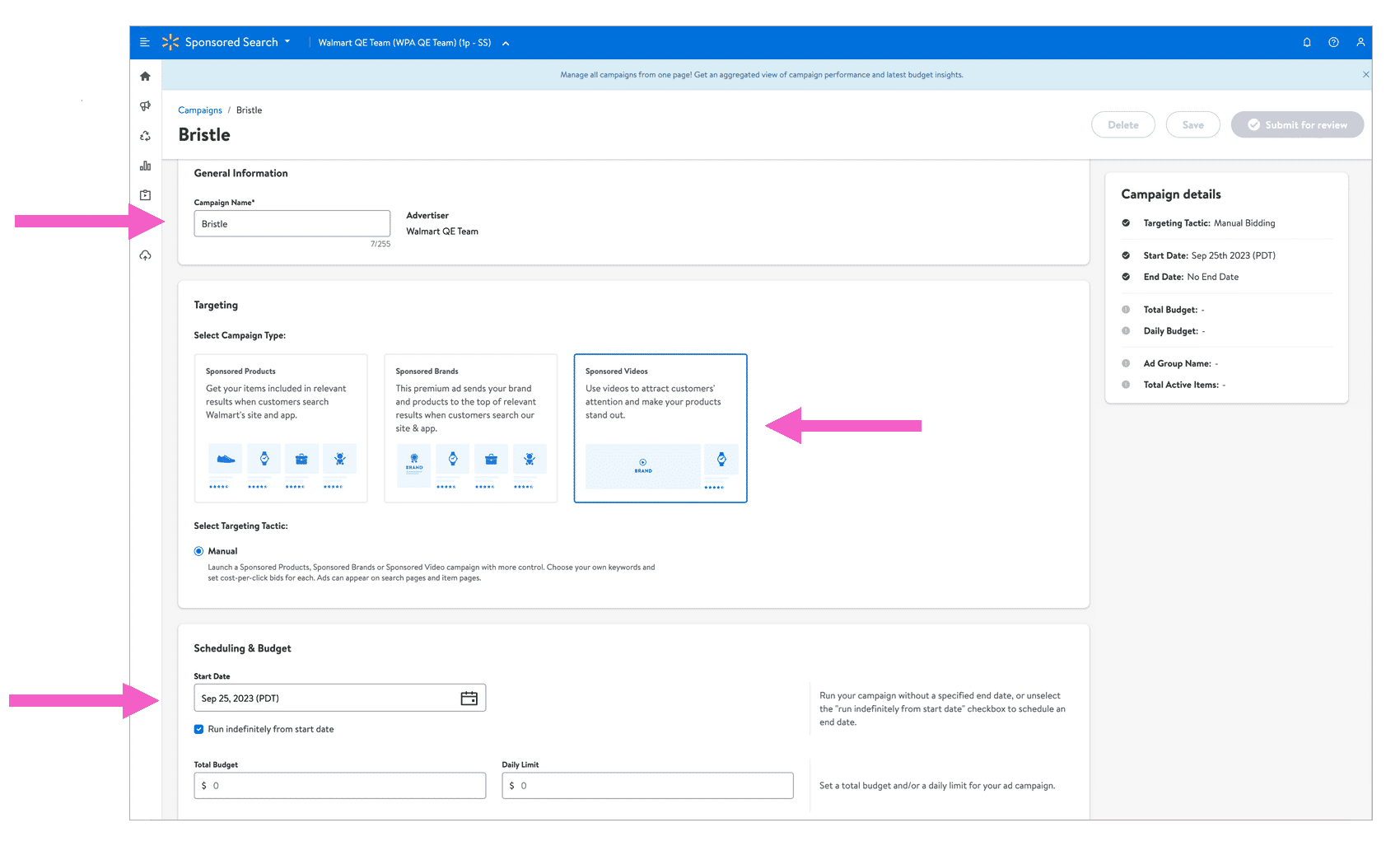The width and height of the screenshot is (1400, 846).
Task: Collapse the Walmart QE Team advertiser selector
Action: tap(506, 44)
